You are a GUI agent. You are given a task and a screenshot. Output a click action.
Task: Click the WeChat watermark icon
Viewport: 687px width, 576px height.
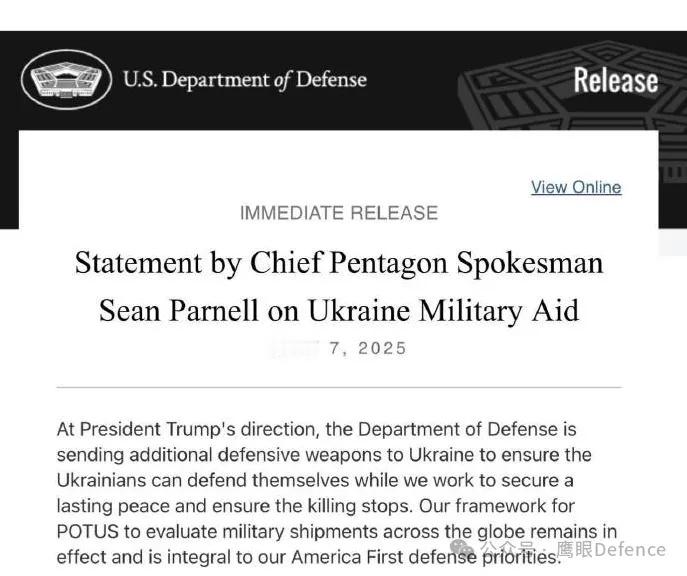463,548
